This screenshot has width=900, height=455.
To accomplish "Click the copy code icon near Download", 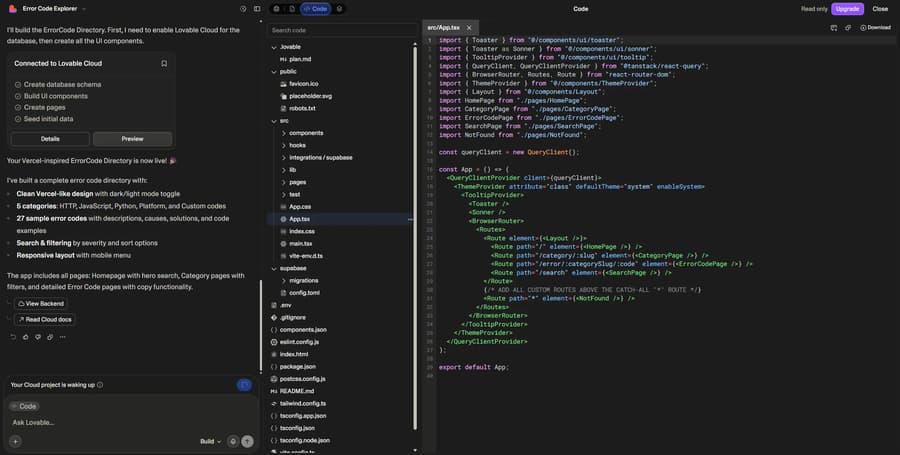I will (848, 28).
